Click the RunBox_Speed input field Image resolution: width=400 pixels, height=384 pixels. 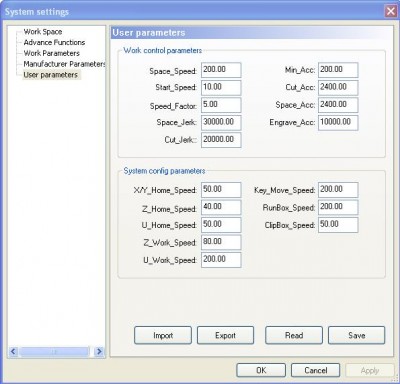tap(338, 207)
